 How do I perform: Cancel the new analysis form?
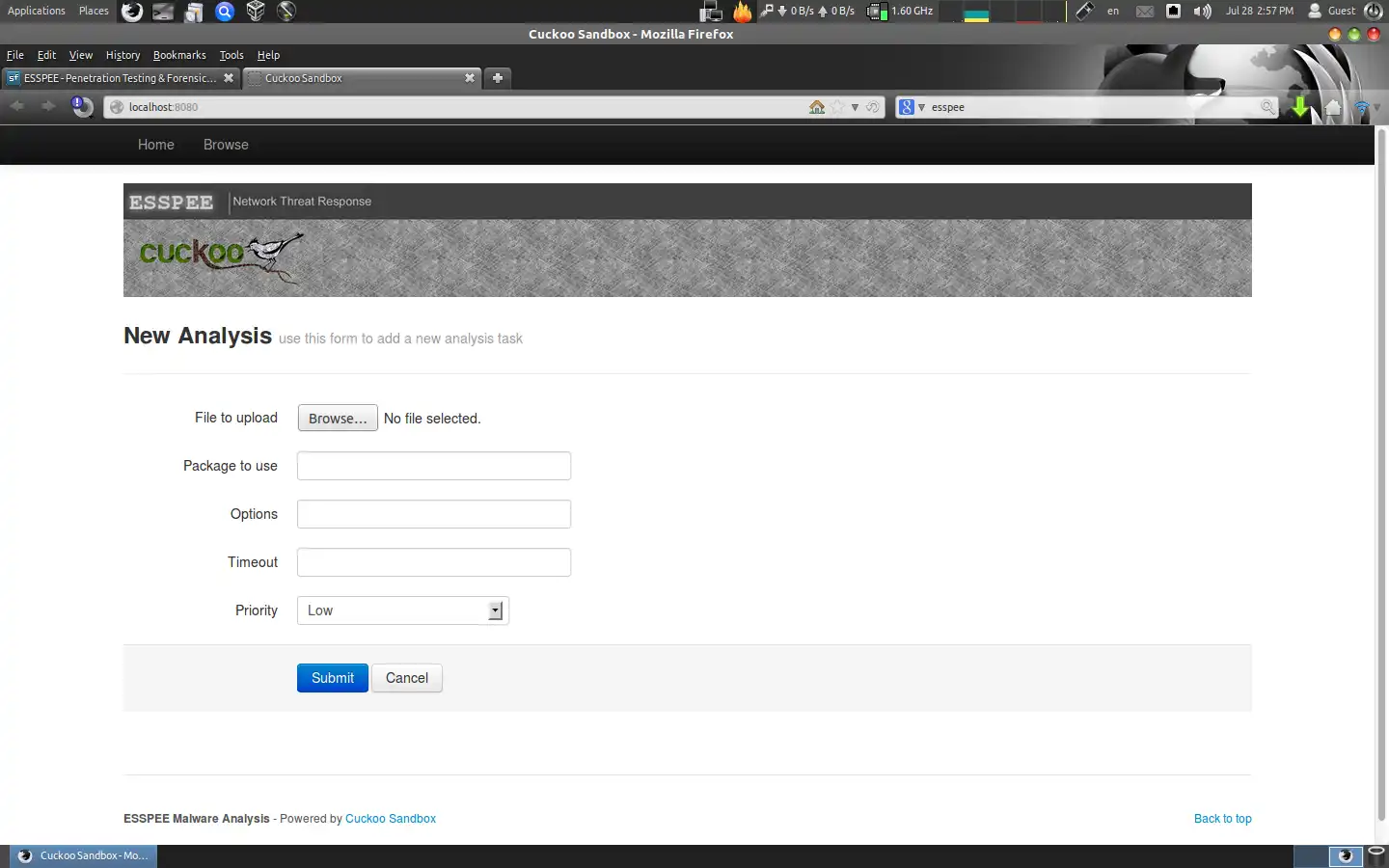click(407, 678)
